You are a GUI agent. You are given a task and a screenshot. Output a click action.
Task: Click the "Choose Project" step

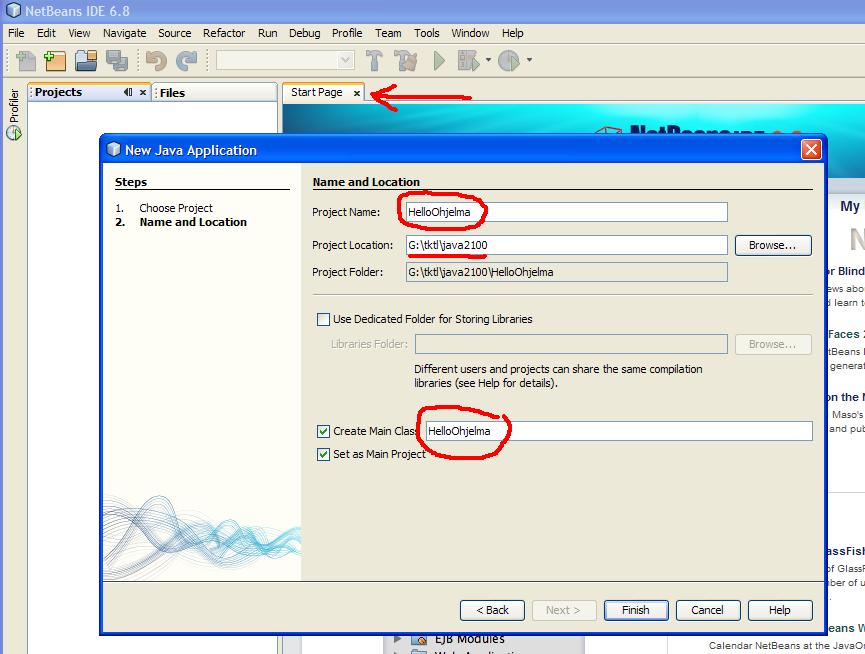coord(175,208)
